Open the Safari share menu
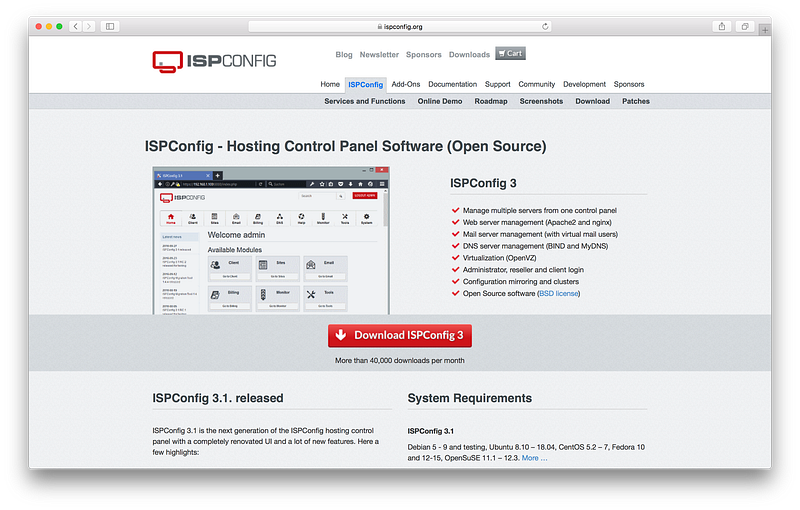 click(721, 27)
